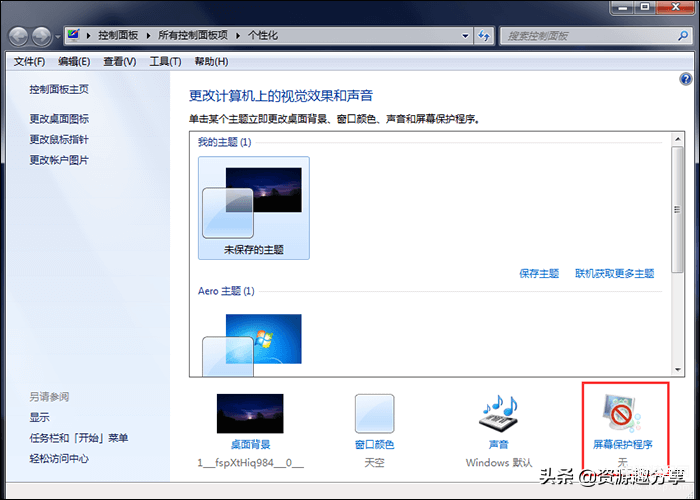Open the 查看(V) menu
Screen dimensions: 700x500
click(x=120, y=62)
